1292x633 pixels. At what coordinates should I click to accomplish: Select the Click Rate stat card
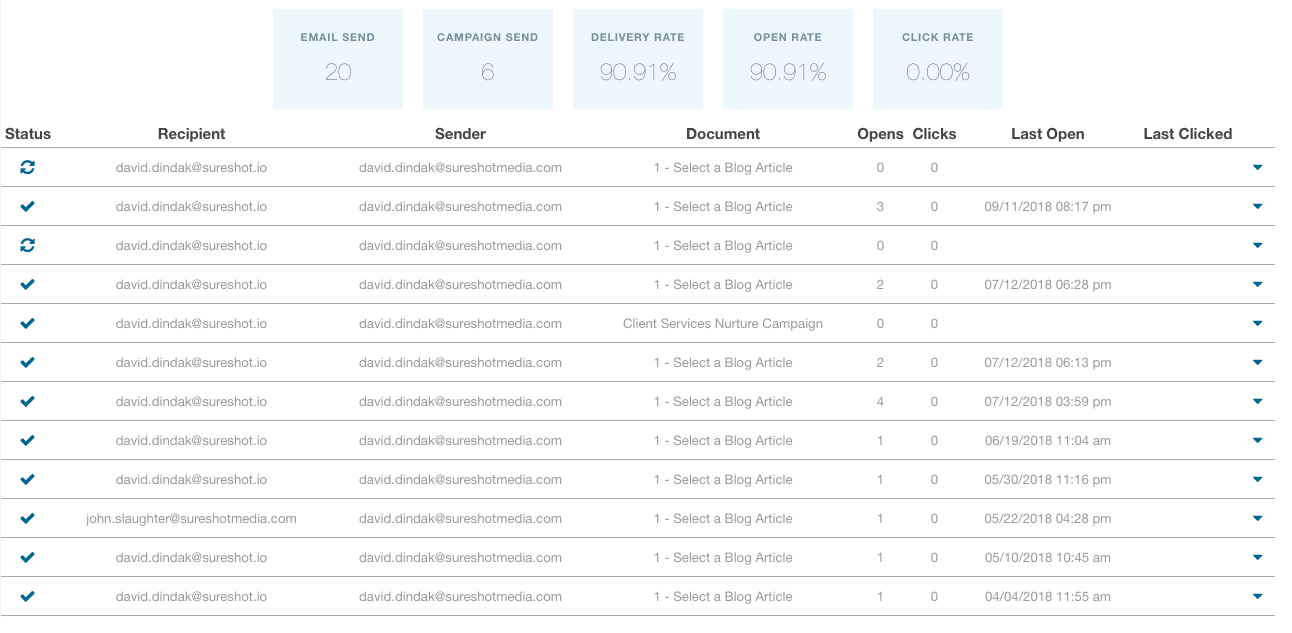(938, 59)
